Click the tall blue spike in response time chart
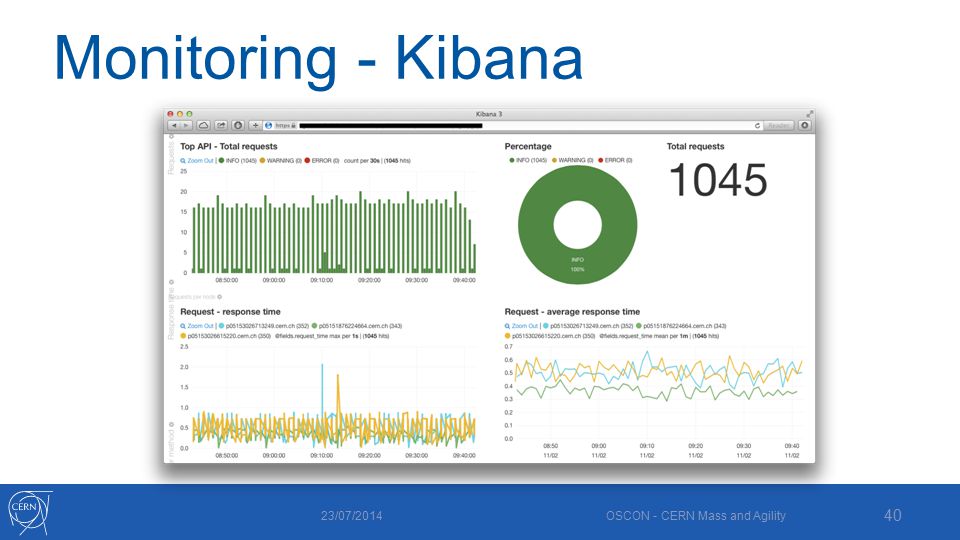 click(322, 392)
